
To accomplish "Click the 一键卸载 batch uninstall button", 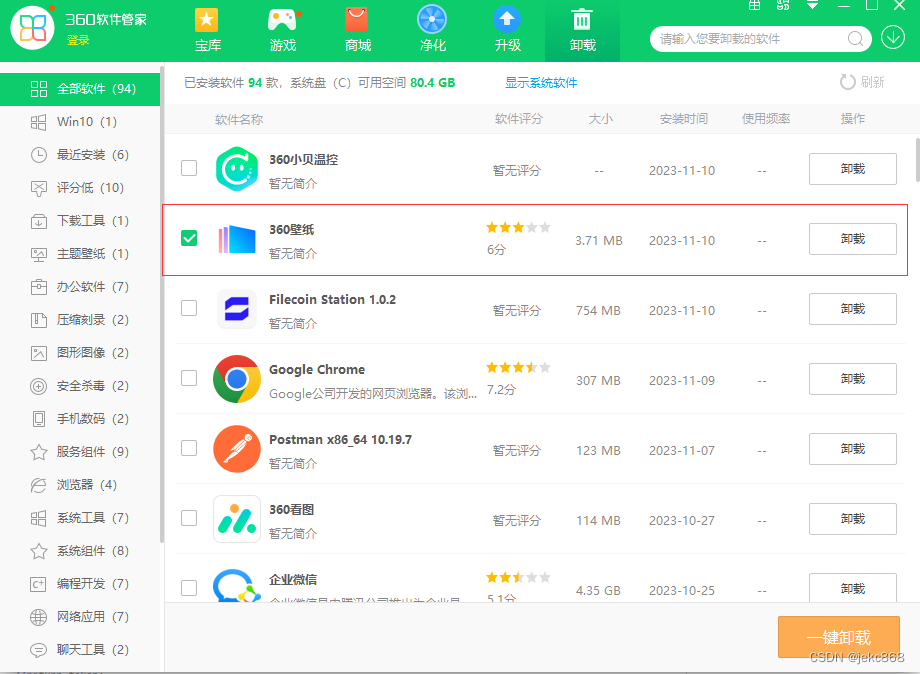I will pyautogui.click(x=838, y=637).
